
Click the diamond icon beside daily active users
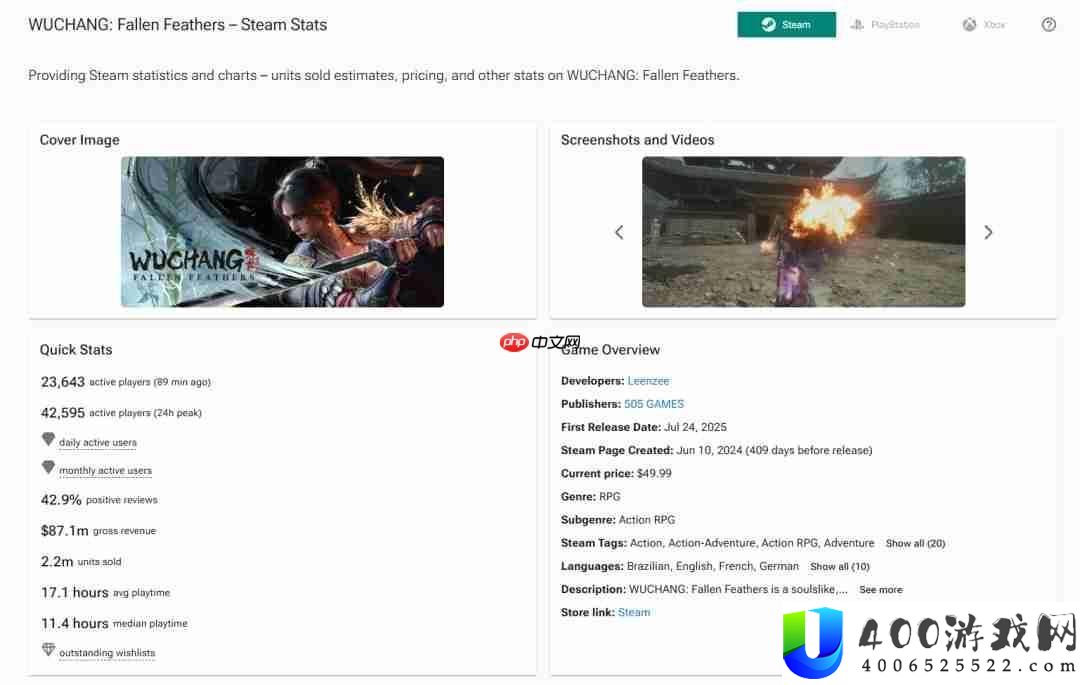coord(48,439)
